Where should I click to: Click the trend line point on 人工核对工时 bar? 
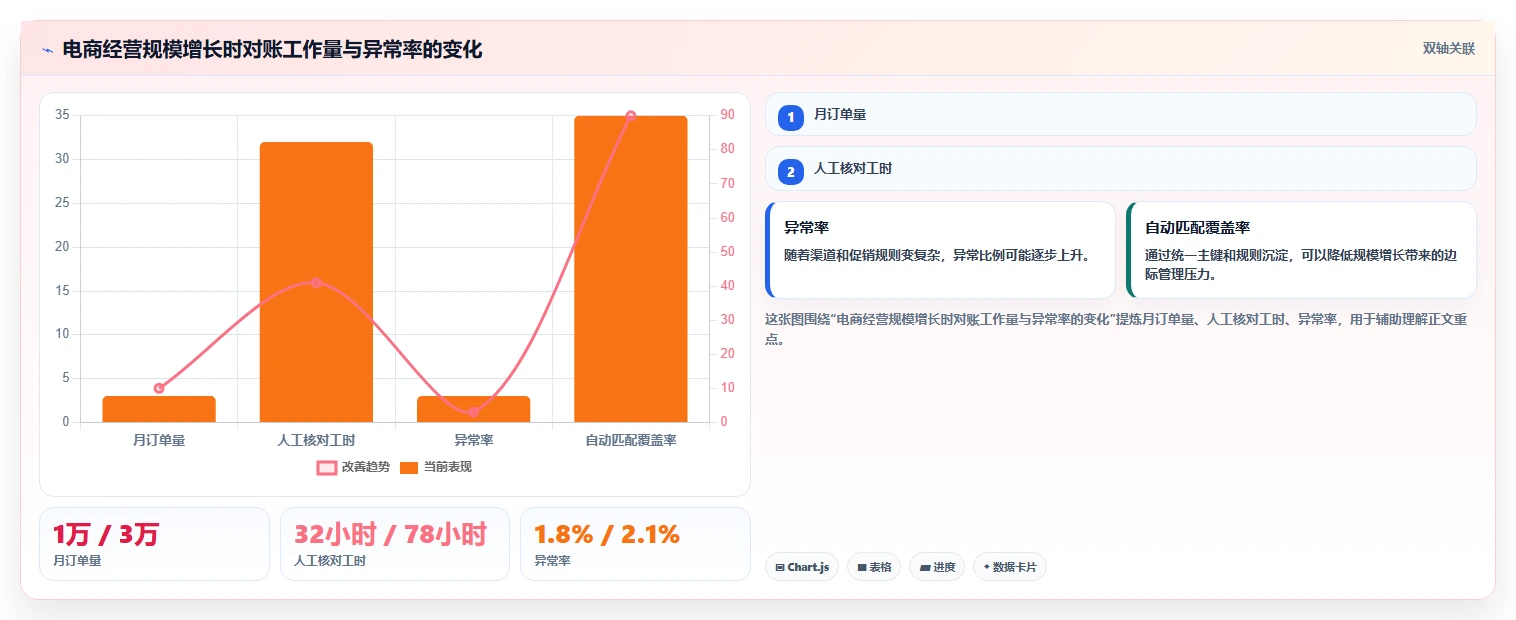[x=316, y=283]
